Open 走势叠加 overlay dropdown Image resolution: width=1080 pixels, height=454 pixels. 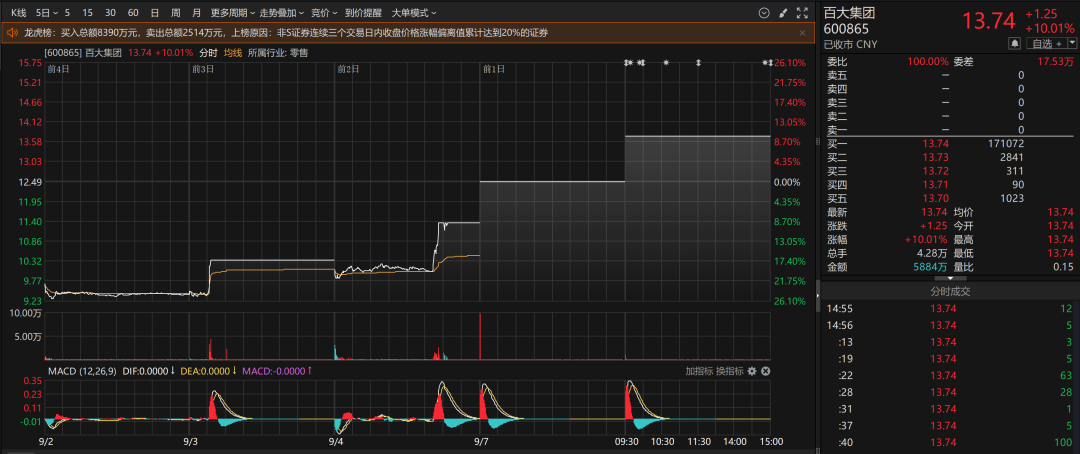coord(282,12)
